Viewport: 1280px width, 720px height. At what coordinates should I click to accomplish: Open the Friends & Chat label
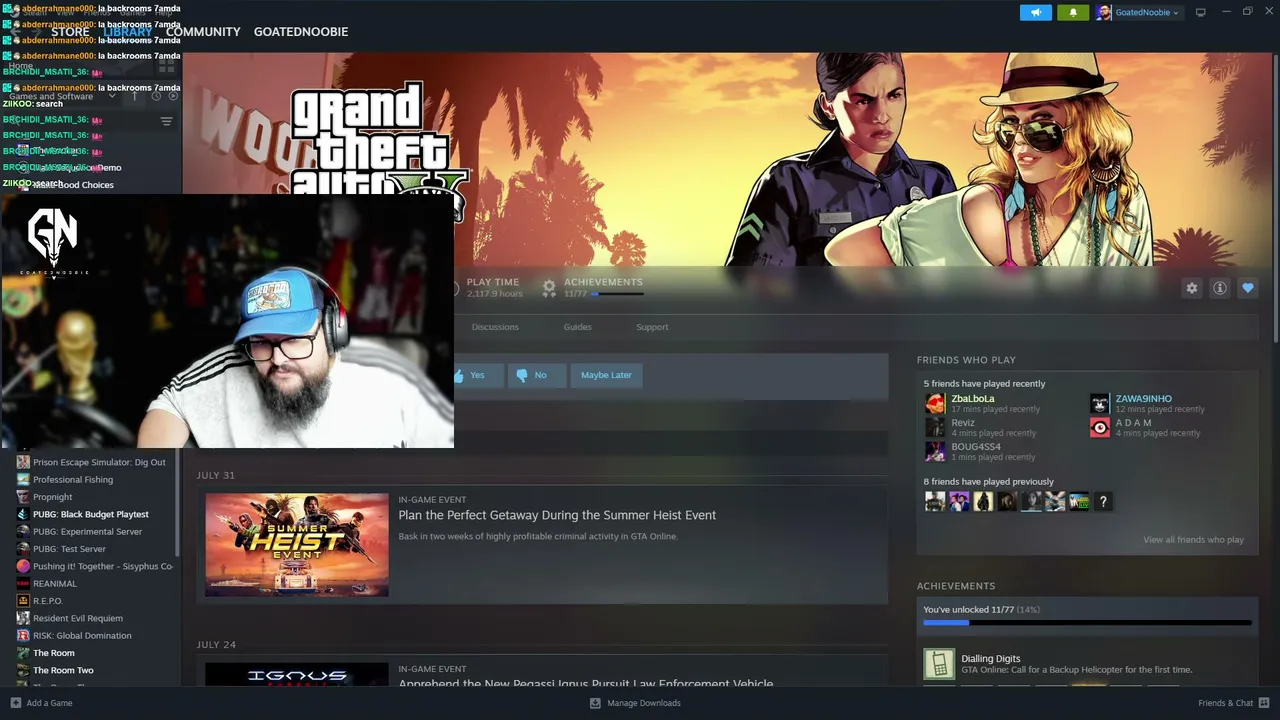point(1225,703)
